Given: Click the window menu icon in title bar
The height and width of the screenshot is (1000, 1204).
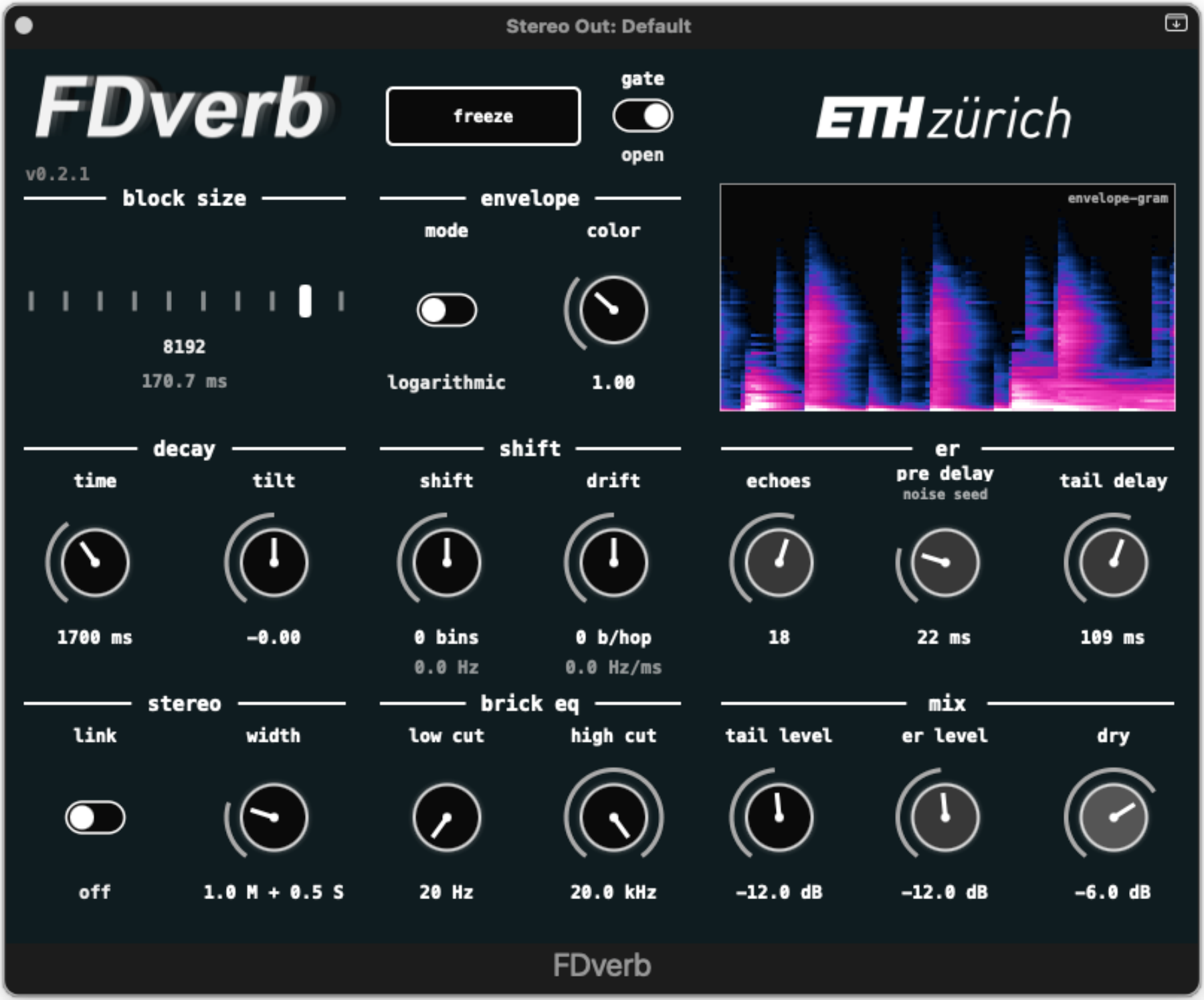Looking at the screenshot, I should [1176, 23].
